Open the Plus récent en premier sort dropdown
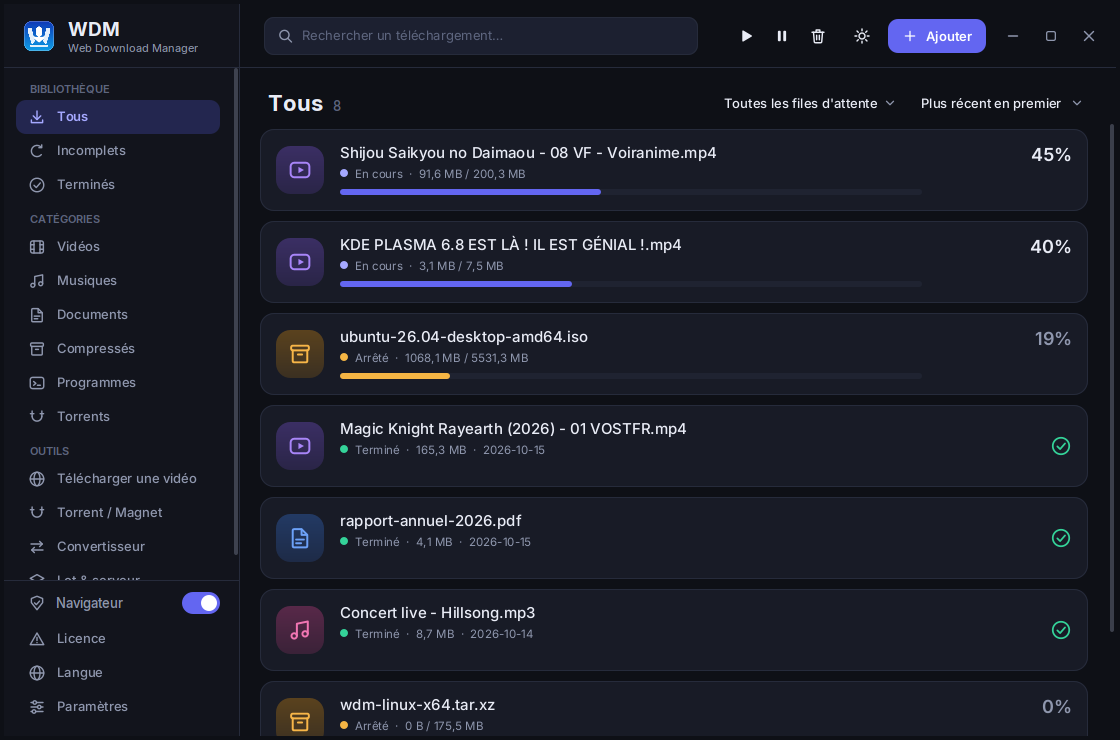Viewport: 1120px width, 740px height. (1001, 104)
